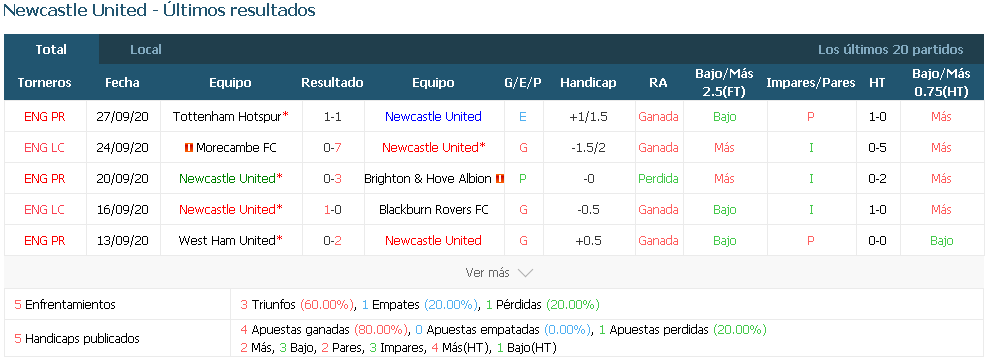Viewport: 992px width, 360px height.
Task: Click the 0-3 result versus Brighton
Action: pos(332,178)
